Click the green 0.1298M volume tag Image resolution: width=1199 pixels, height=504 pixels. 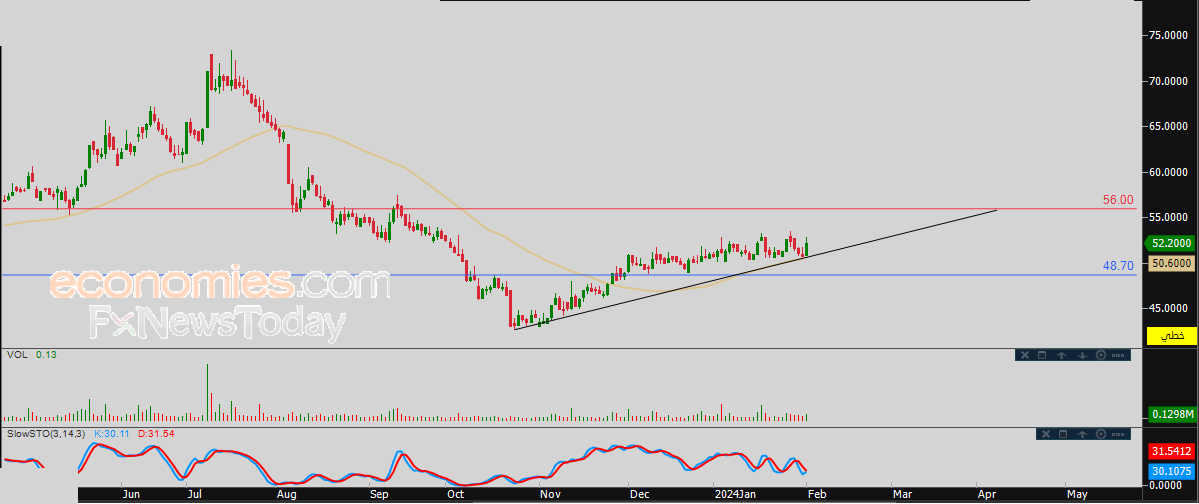(x=1171, y=415)
